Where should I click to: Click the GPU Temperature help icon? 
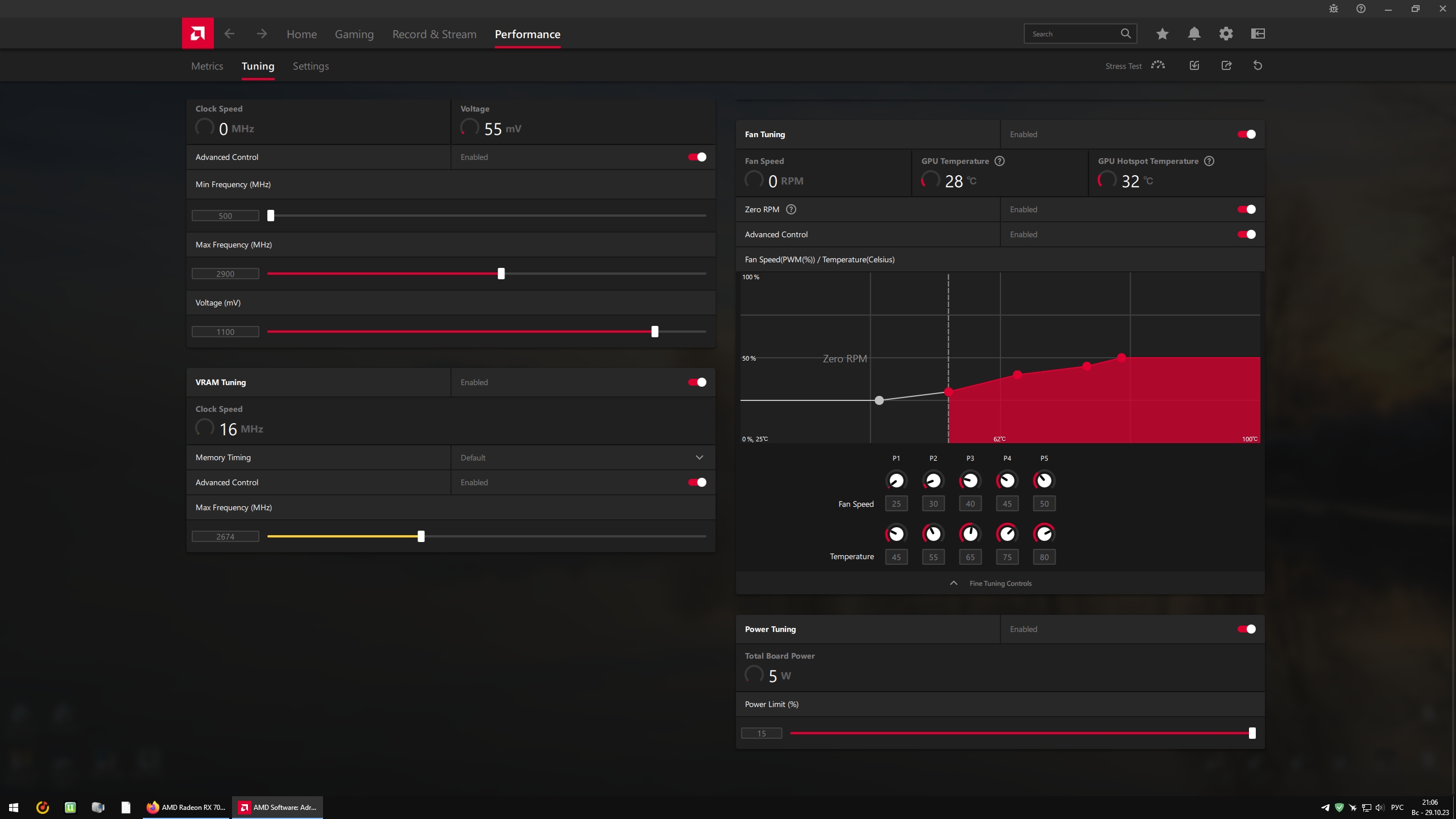(999, 161)
